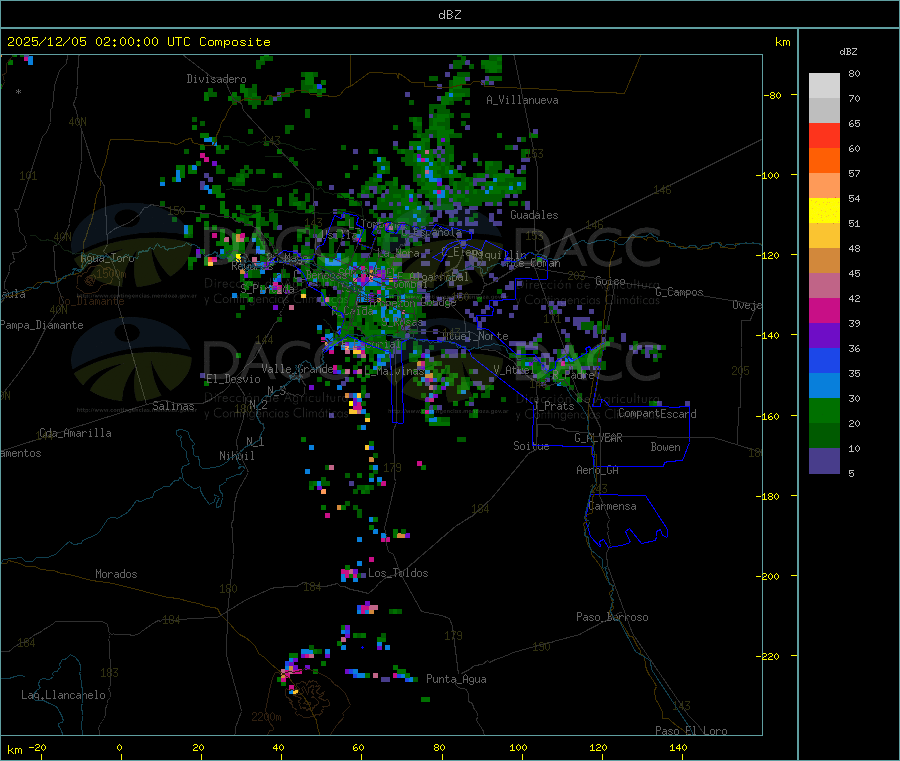The height and width of the screenshot is (761, 900).
Task: Click the 'J_Prats' map label
Action: (553, 406)
